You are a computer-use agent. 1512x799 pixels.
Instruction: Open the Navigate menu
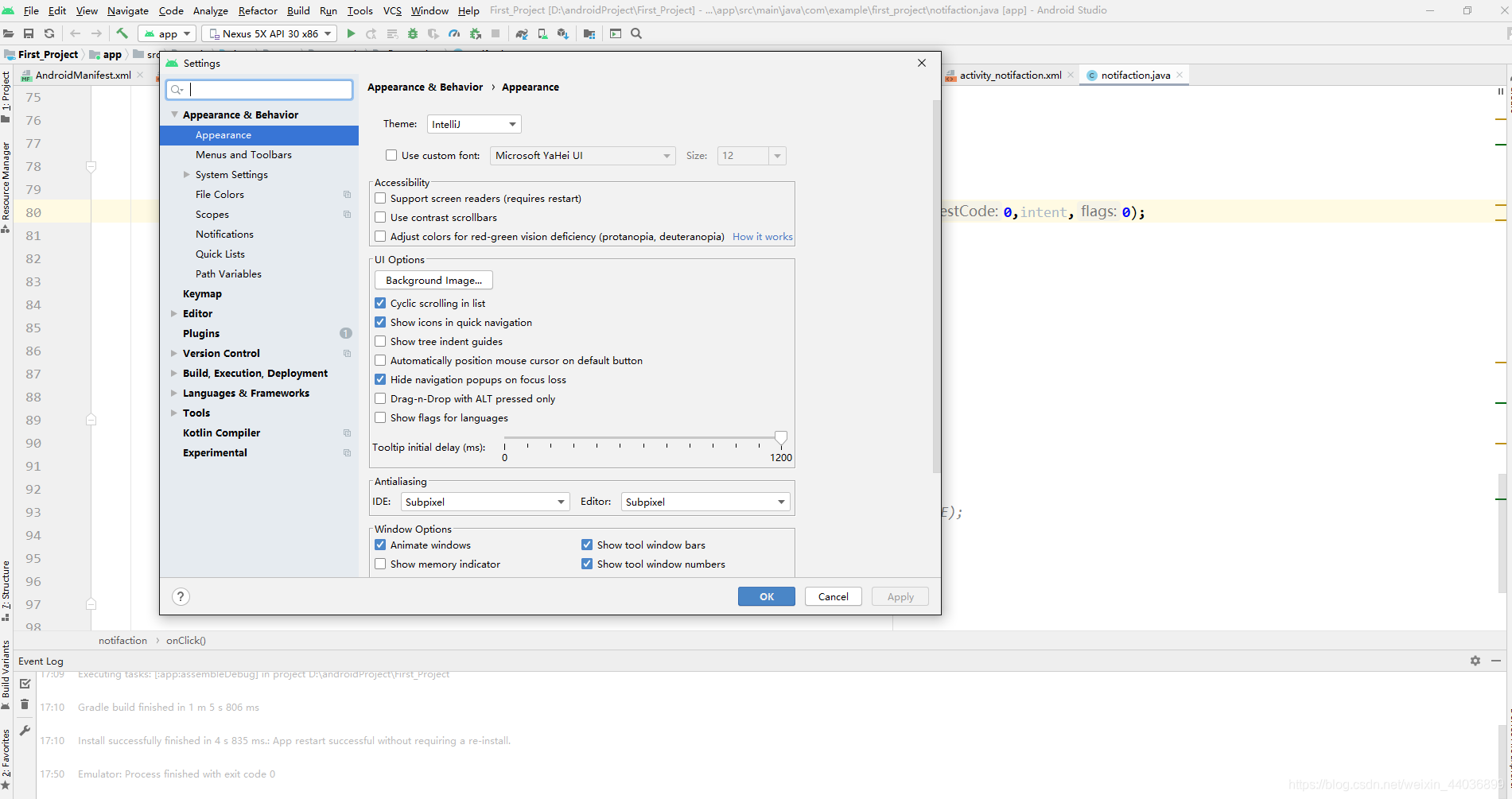click(128, 10)
